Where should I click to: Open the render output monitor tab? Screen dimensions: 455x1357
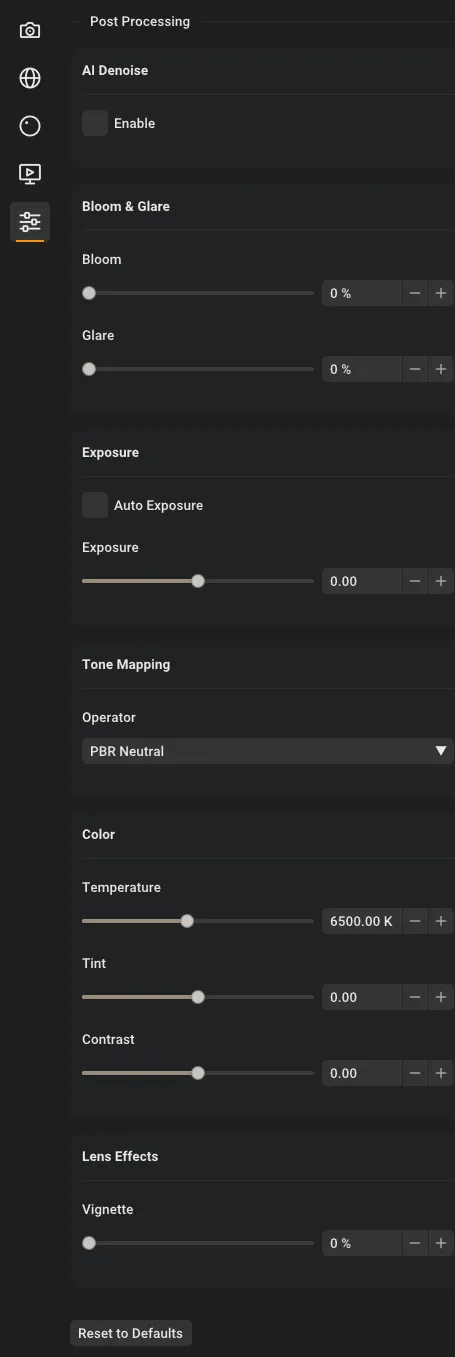coord(30,174)
